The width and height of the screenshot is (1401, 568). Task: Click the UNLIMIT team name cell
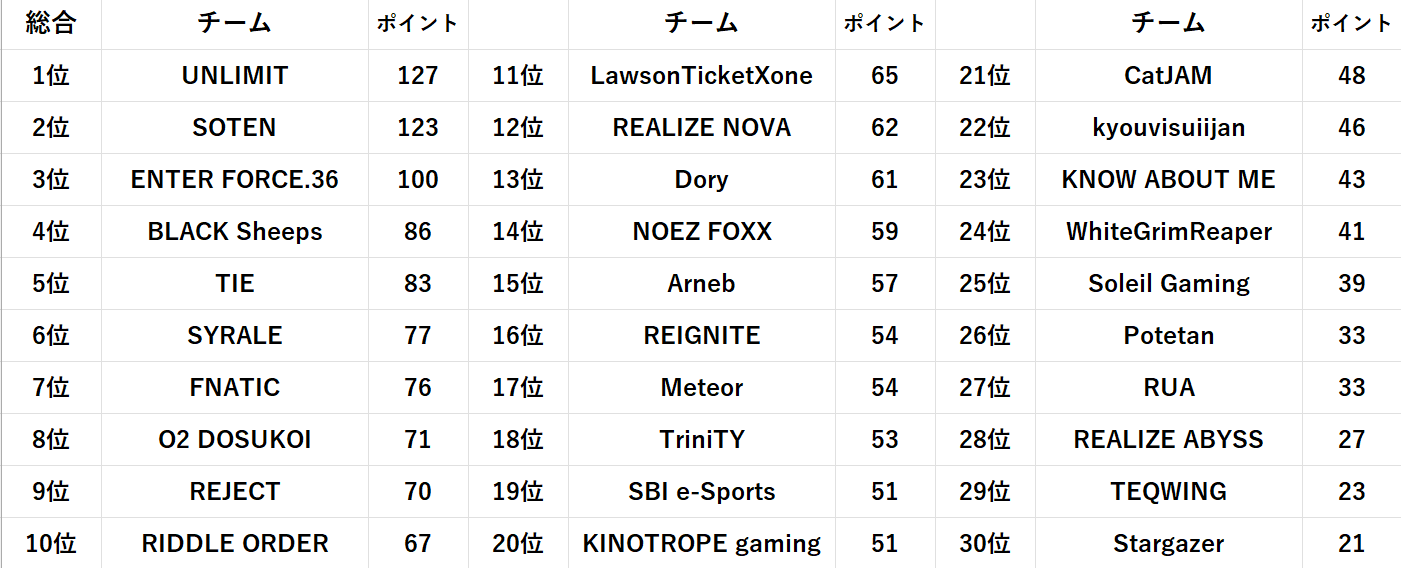235,76
